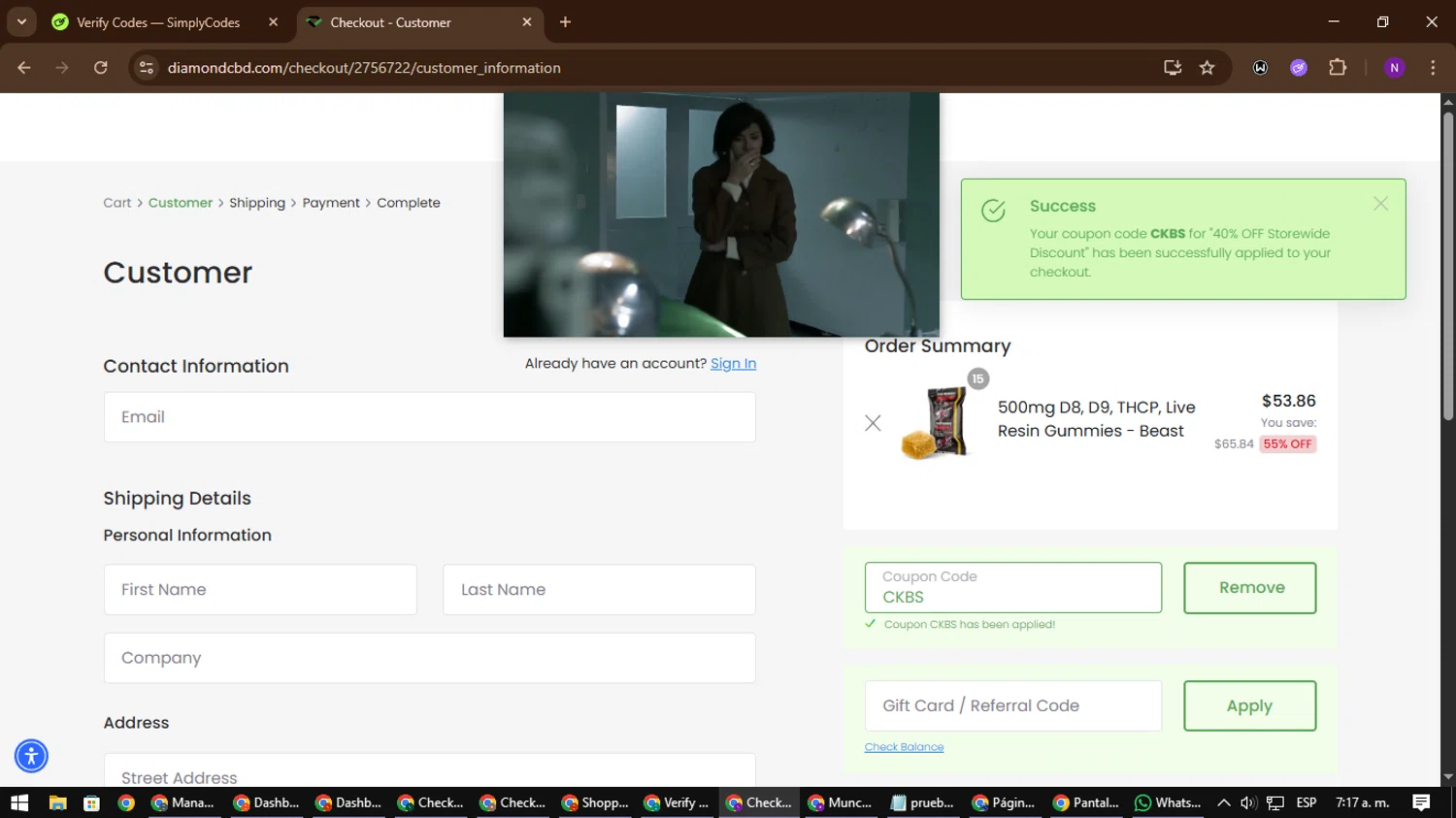Open the Windows Start menu
This screenshot has height=818, width=1456.
[x=19, y=802]
